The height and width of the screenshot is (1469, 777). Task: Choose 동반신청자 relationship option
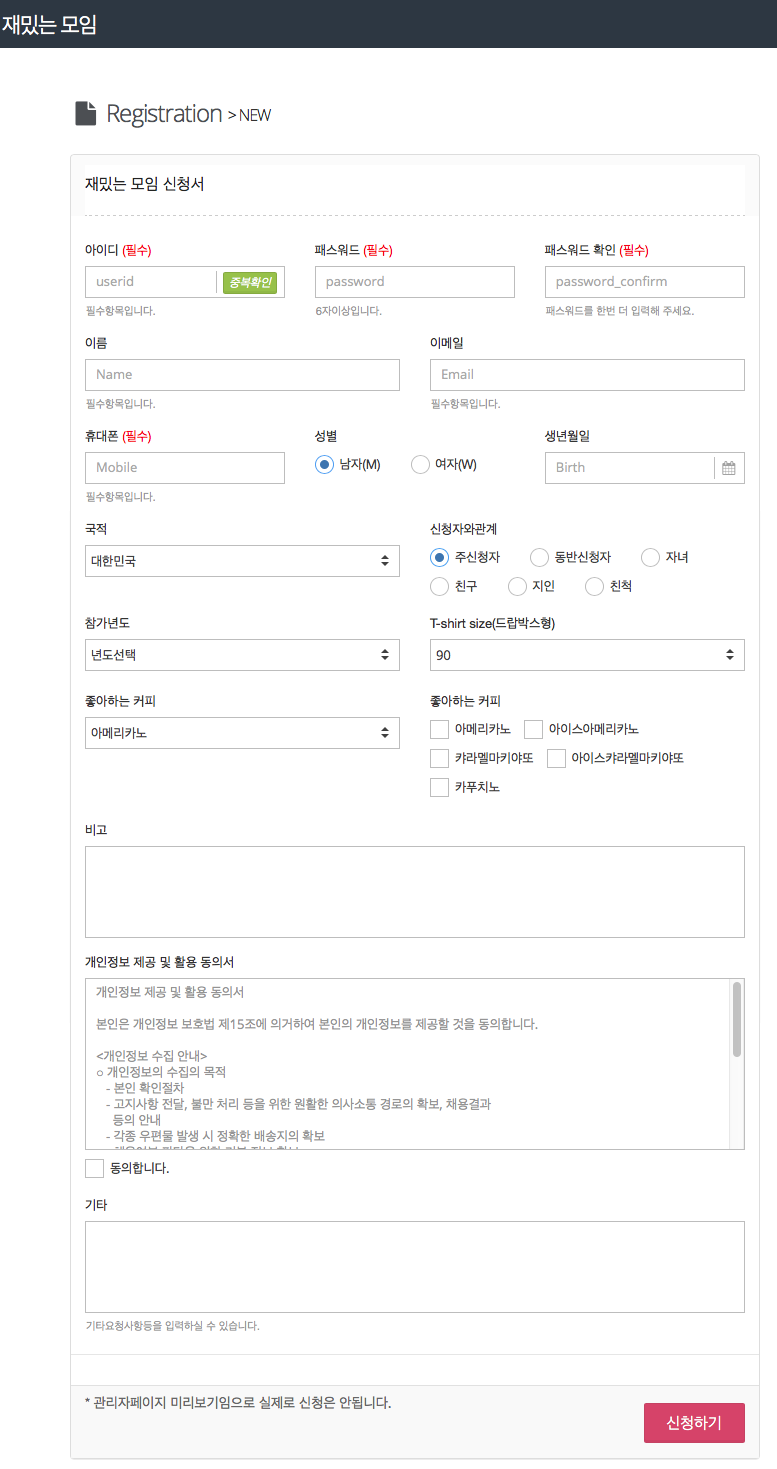point(539,557)
